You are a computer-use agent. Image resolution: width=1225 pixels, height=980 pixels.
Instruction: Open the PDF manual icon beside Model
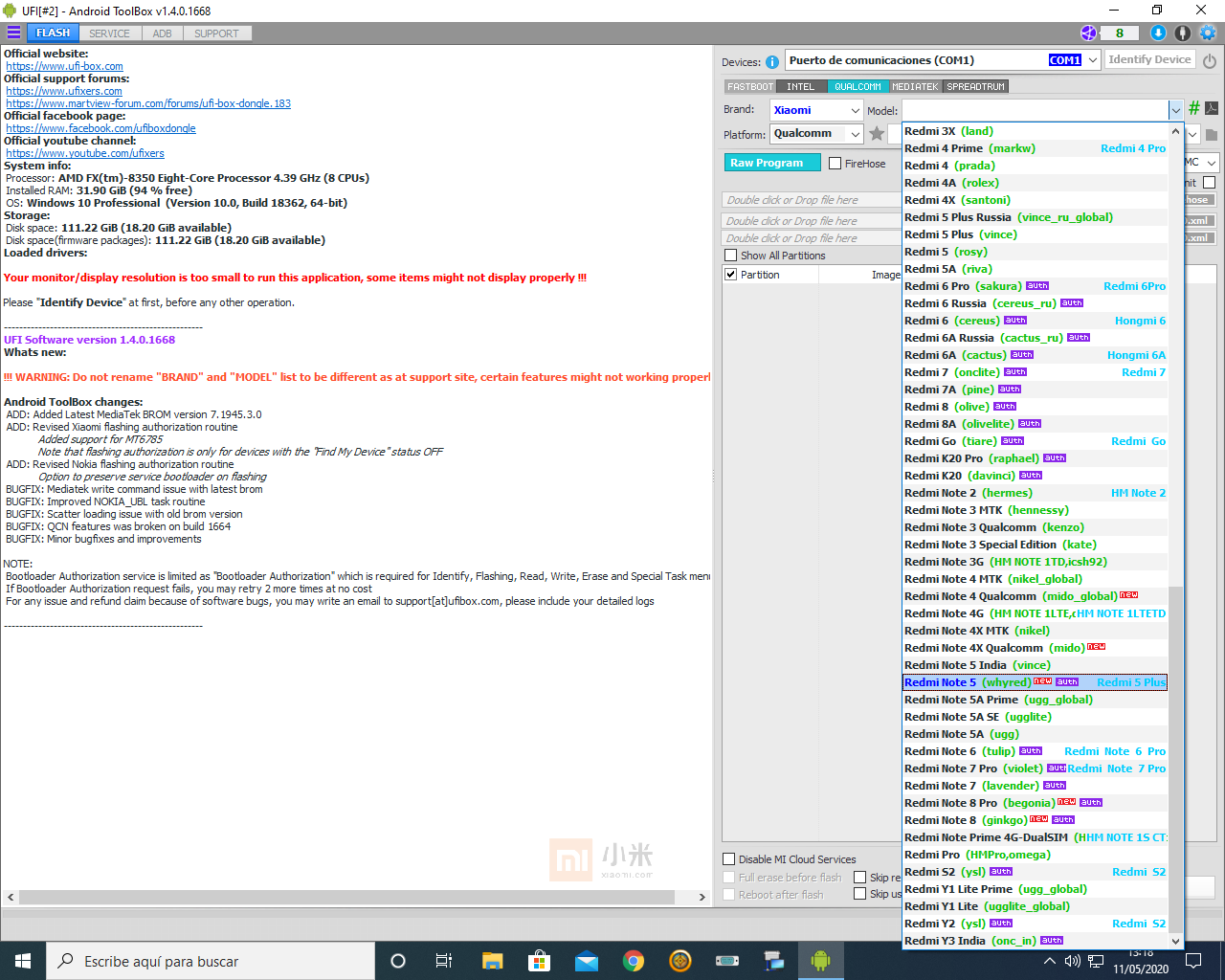pyautogui.click(x=1211, y=108)
